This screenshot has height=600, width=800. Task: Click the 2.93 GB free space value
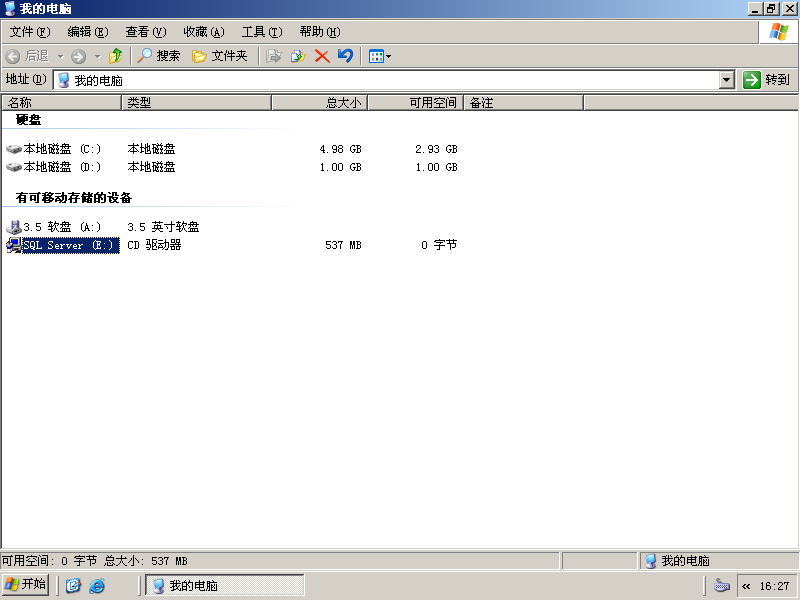coord(436,149)
